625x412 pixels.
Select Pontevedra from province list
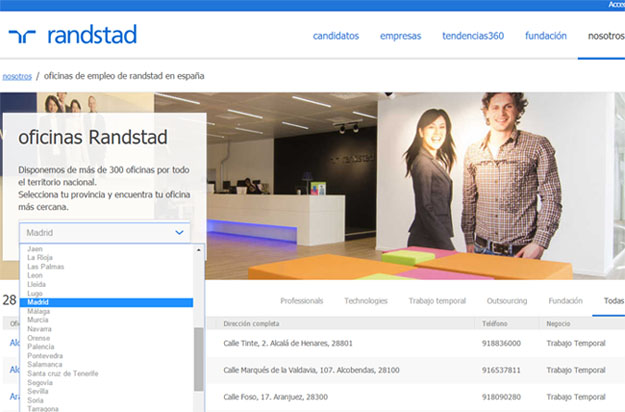[x=45, y=355]
